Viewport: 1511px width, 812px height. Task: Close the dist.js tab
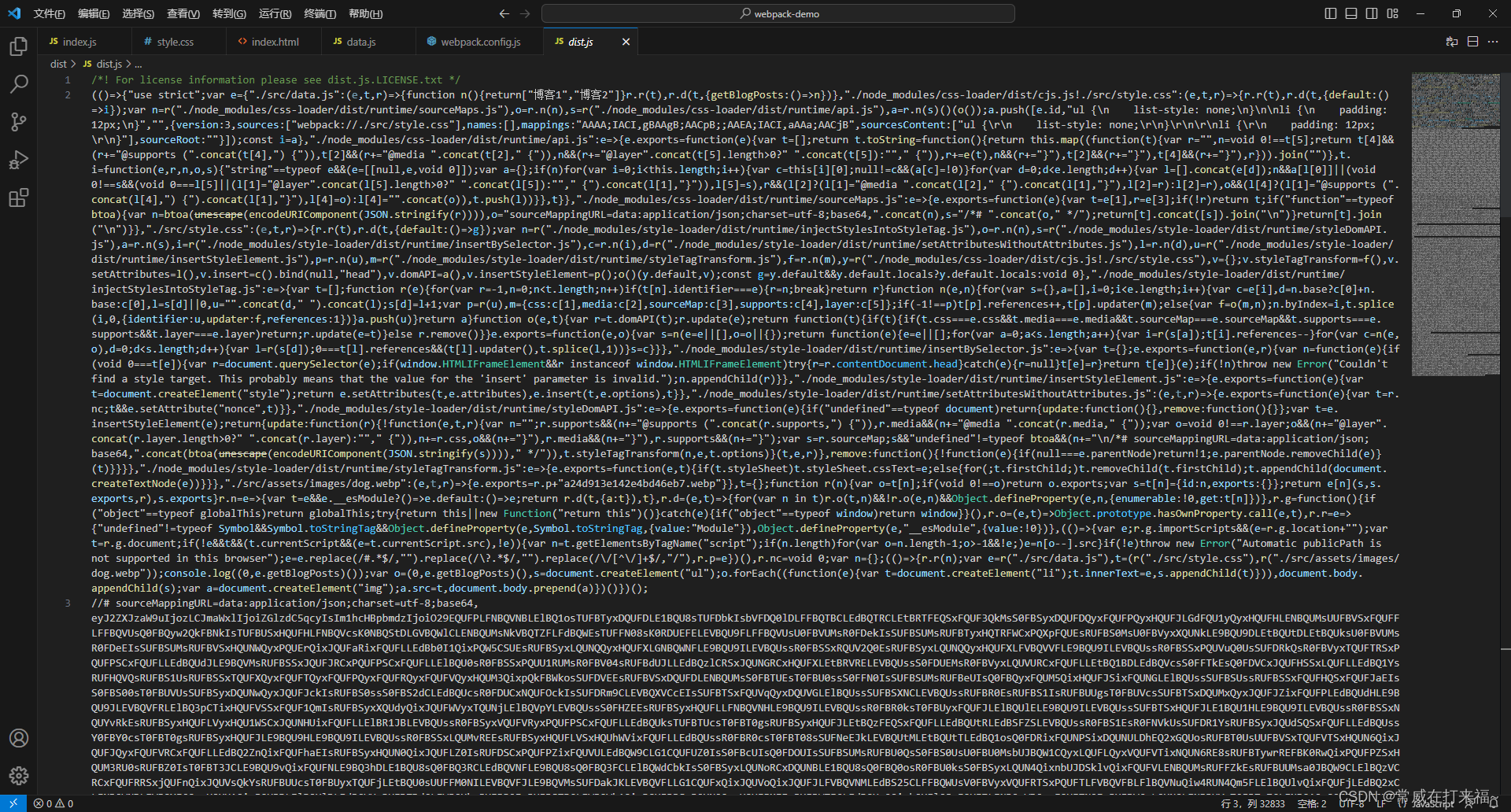coord(626,42)
